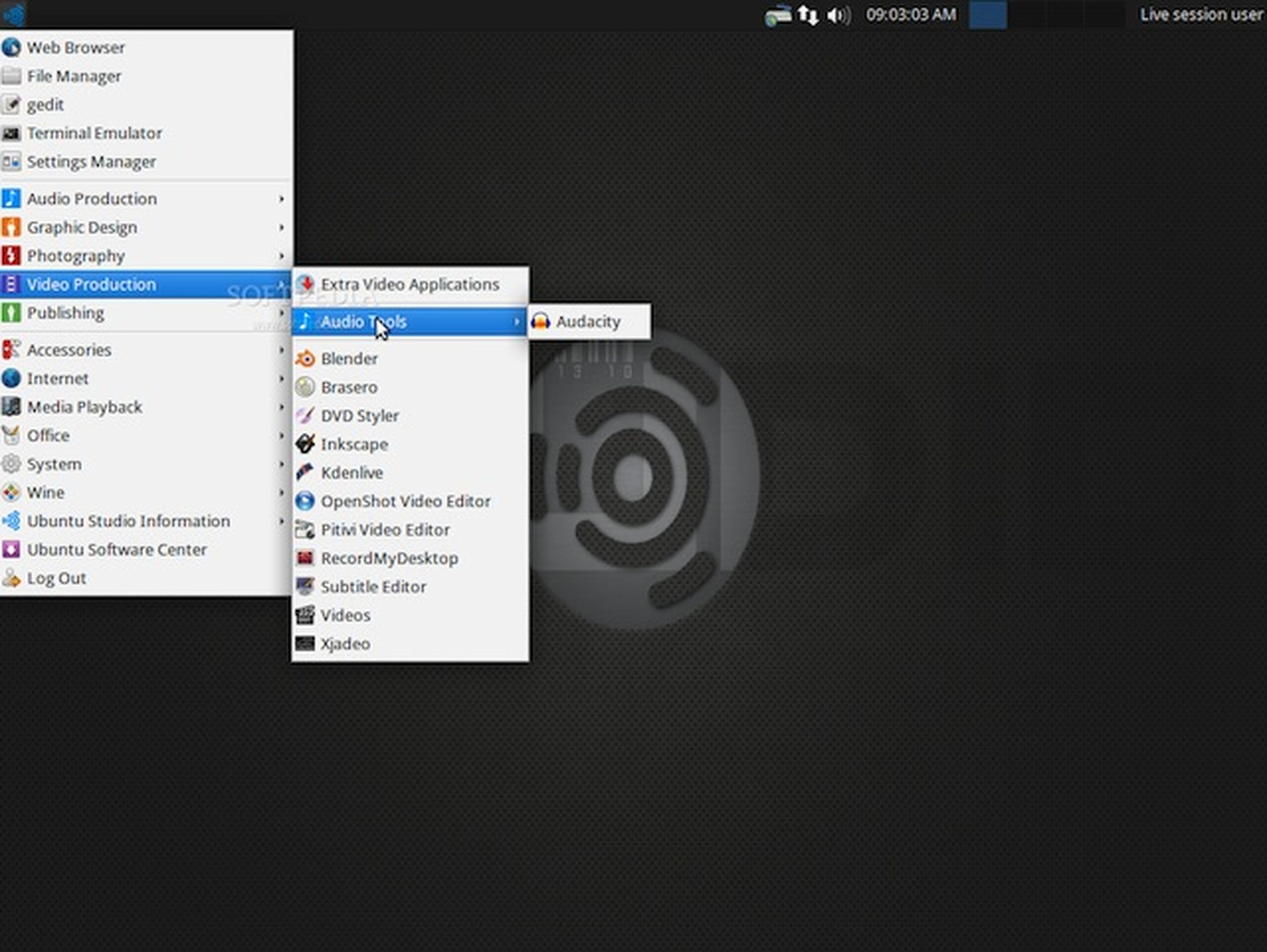Screen dimensions: 1267x952
Task: Click the Audacity icon in Audio Tools
Action: 541,321
